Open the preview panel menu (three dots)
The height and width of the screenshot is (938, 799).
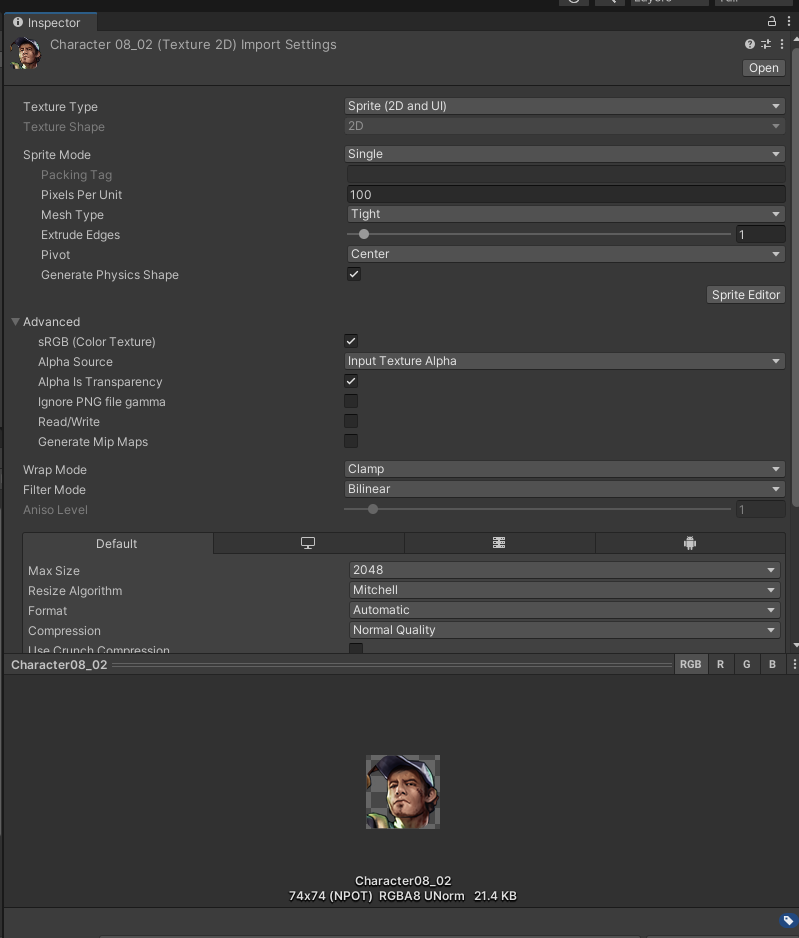click(793, 663)
